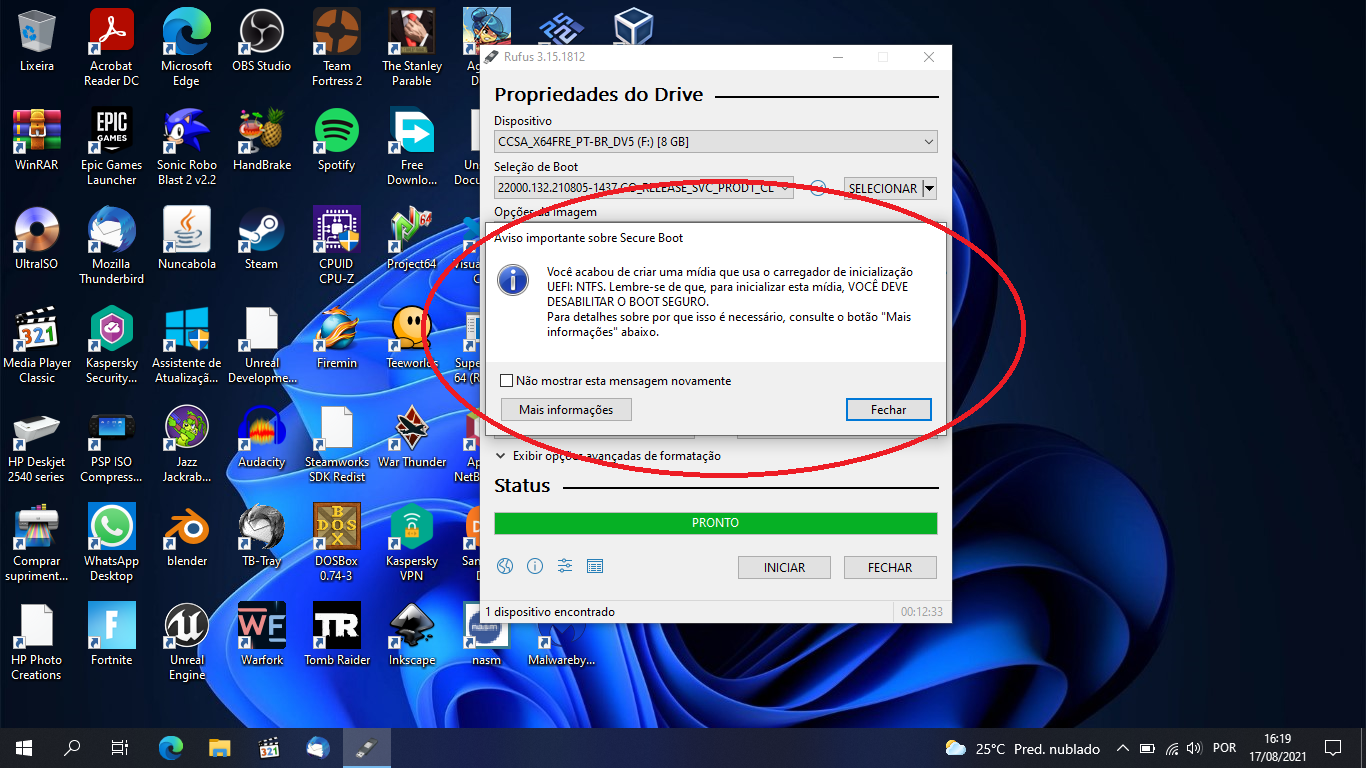Image resolution: width=1366 pixels, height=768 pixels.
Task: Open the Project64 desktop icon
Action: pyautogui.click(x=412, y=240)
